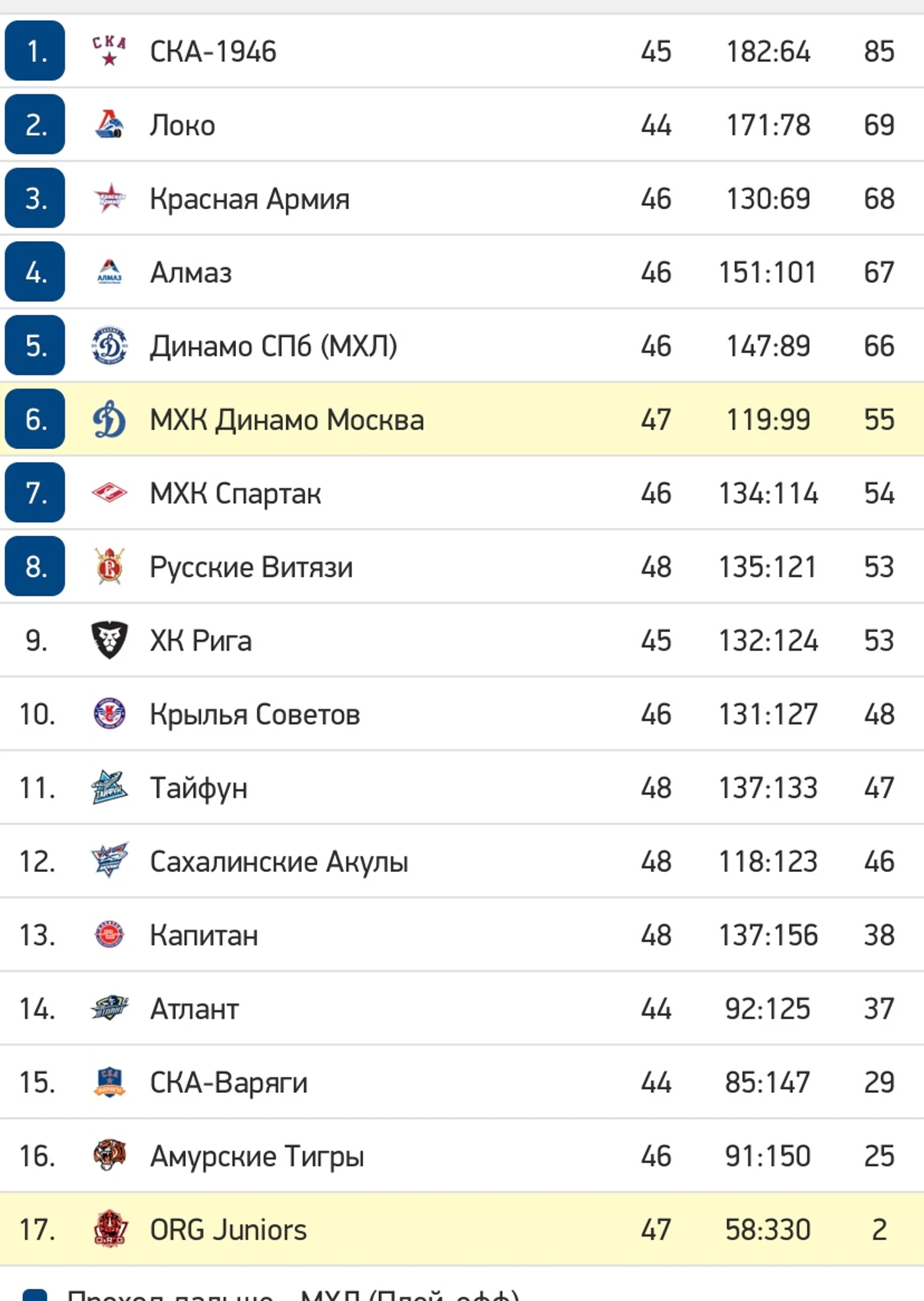Select the Атлант team name

click(194, 1009)
